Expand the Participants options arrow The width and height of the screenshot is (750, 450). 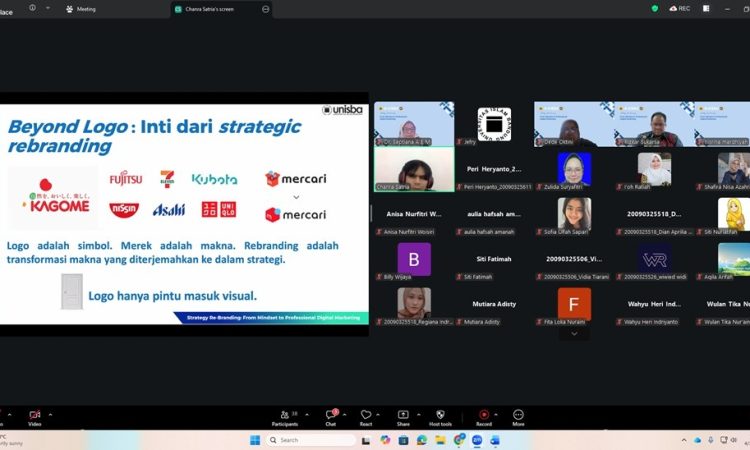305,414
